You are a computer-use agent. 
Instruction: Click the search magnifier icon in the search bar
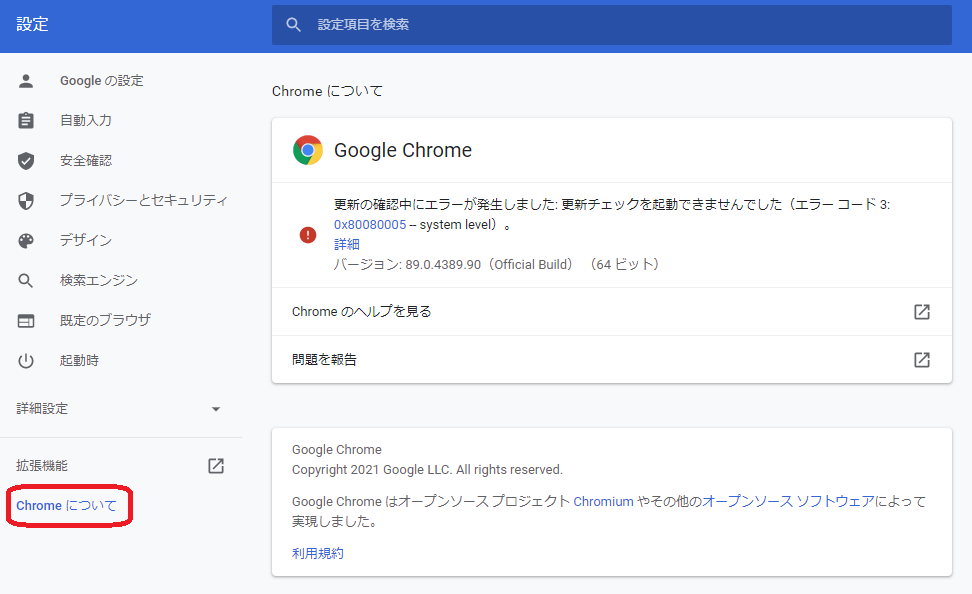point(293,25)
